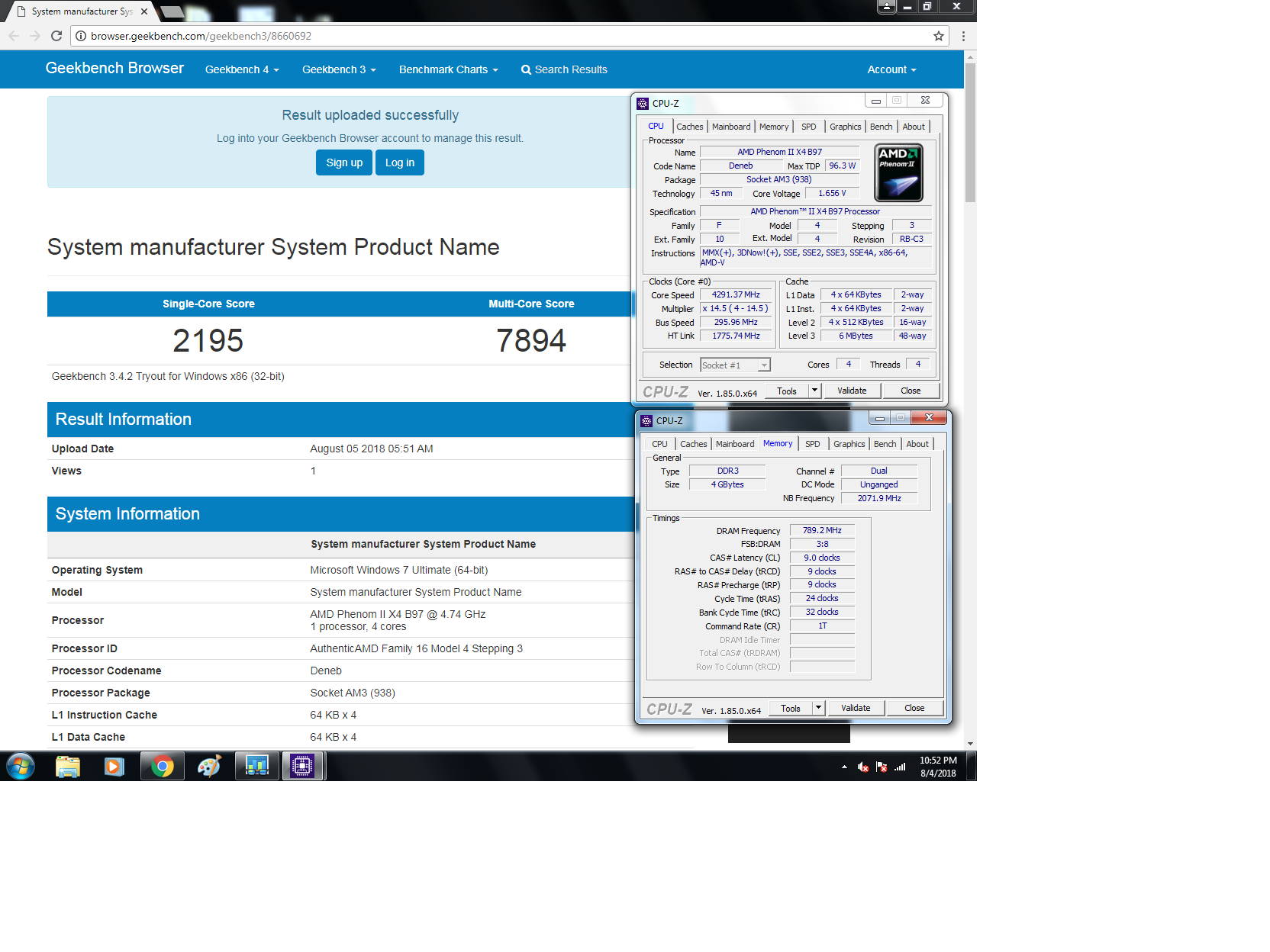Open Geekbench Browser home link
Viewport: 1270px width, 952px height.
pos(114,68)
